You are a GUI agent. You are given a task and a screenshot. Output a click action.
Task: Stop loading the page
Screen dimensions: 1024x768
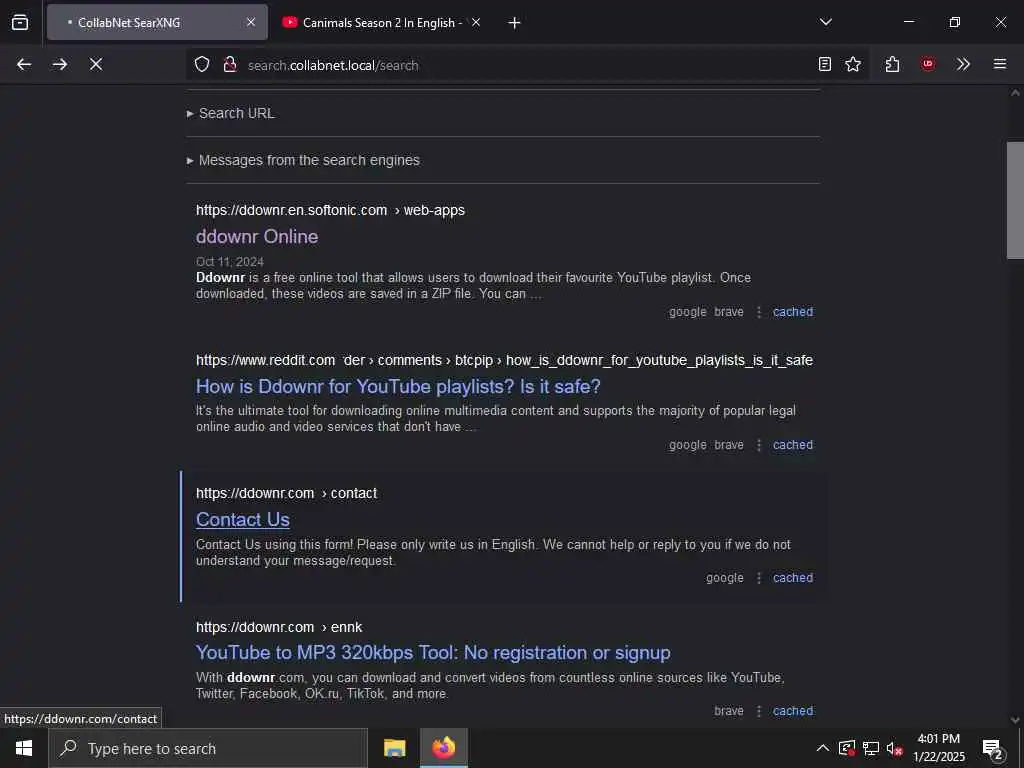click(x=96, y=64)
